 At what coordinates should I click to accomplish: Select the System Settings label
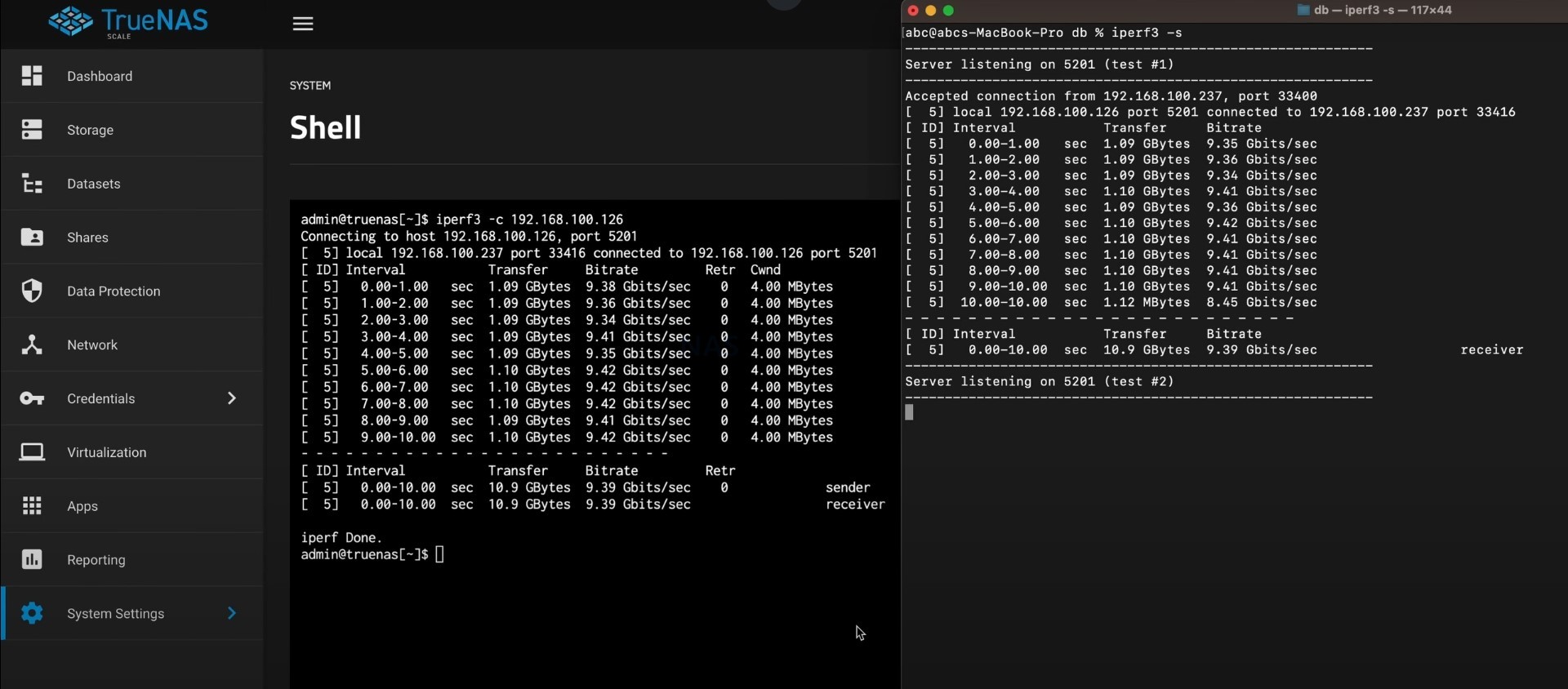click(116, 613)
